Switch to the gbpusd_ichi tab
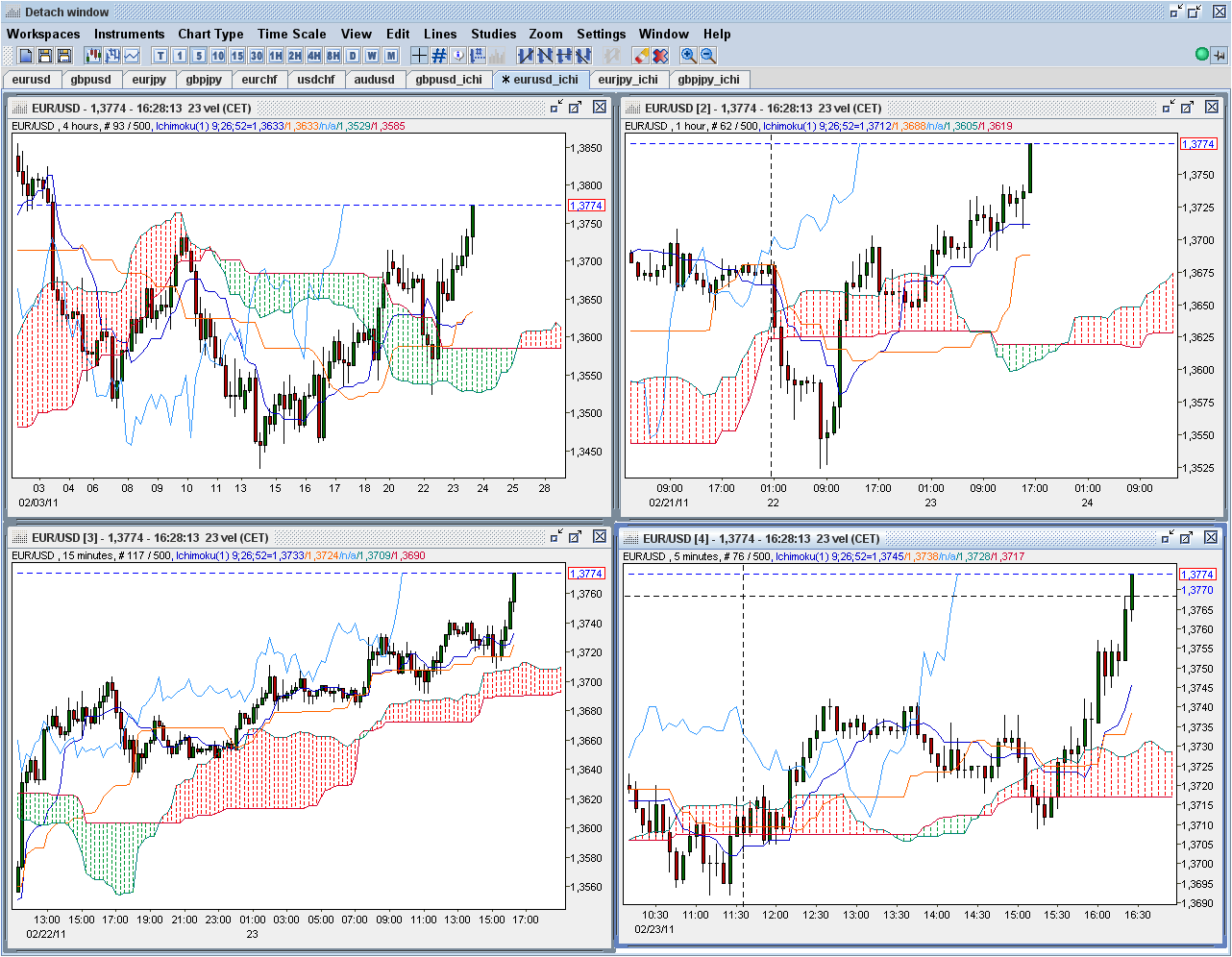The image size is (1232, 957). coord(449,80)
